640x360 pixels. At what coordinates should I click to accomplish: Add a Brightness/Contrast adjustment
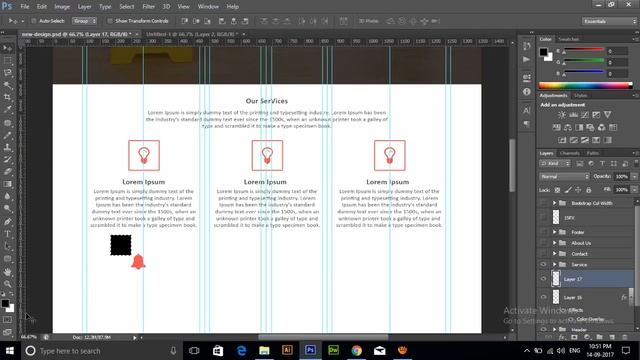[x=562, y=115]
